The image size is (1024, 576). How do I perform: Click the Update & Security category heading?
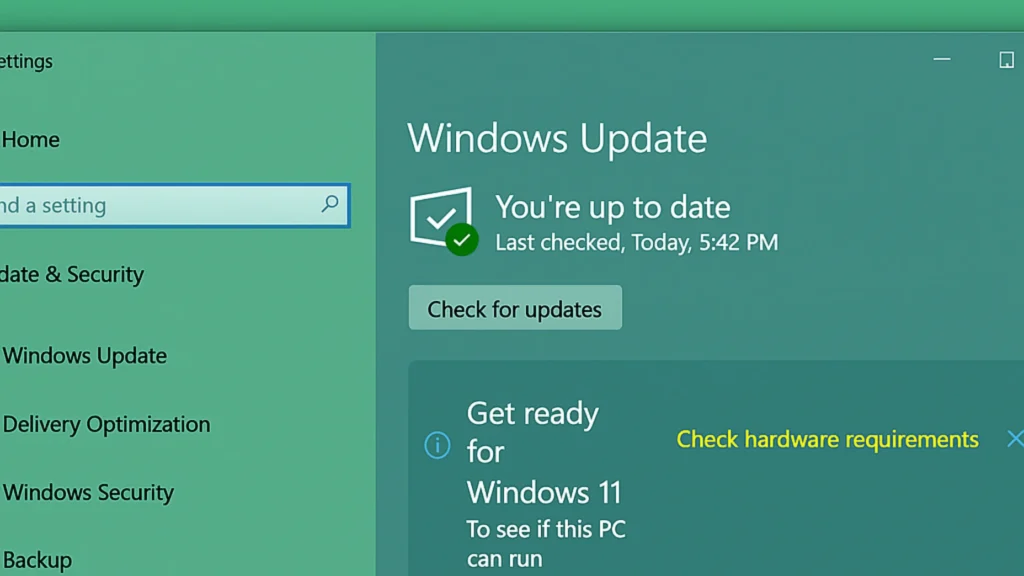click(72, 274)
